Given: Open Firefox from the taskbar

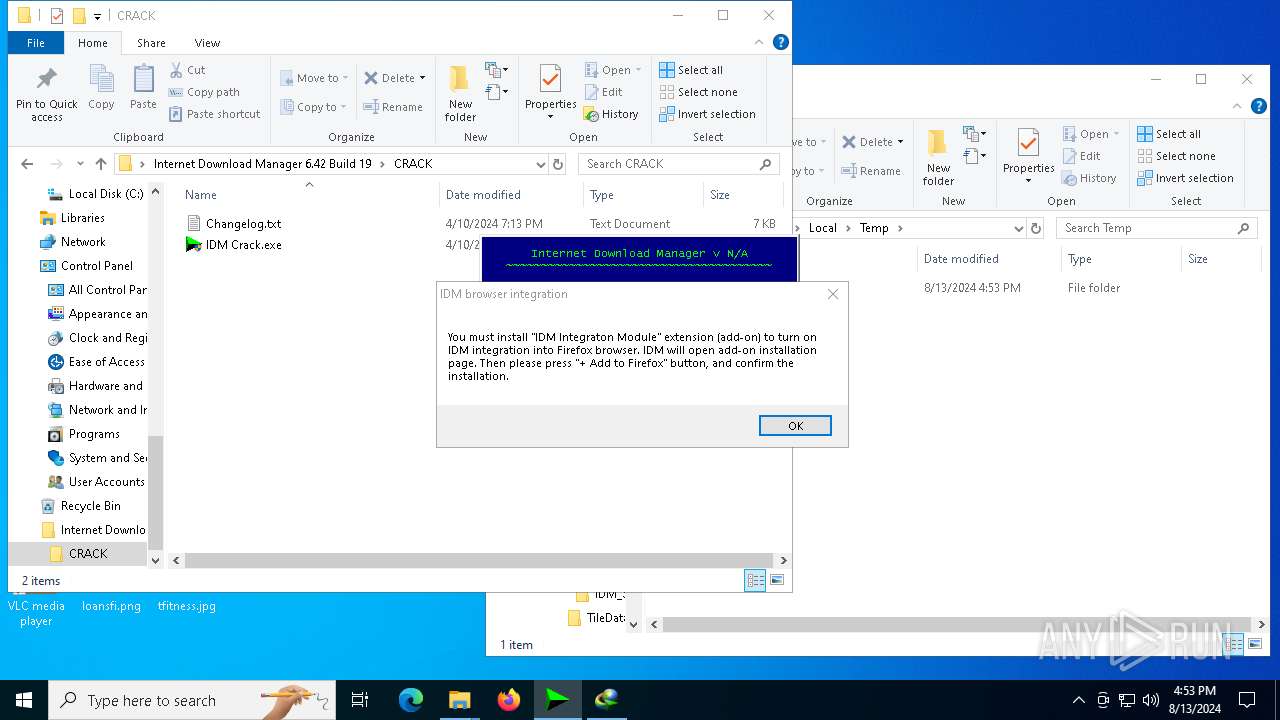Looking at the screenshot, I should click(x=508, y=700).
